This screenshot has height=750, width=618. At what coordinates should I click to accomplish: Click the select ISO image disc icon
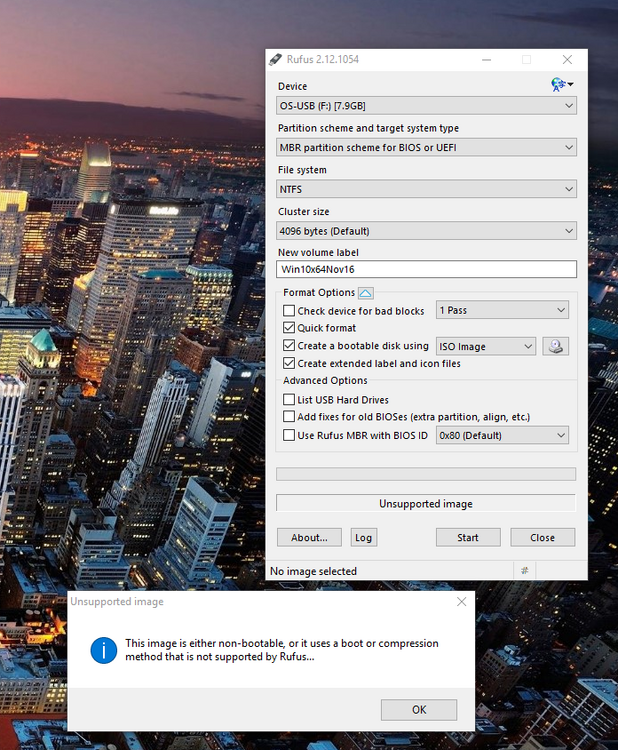[x=555, y=346]
